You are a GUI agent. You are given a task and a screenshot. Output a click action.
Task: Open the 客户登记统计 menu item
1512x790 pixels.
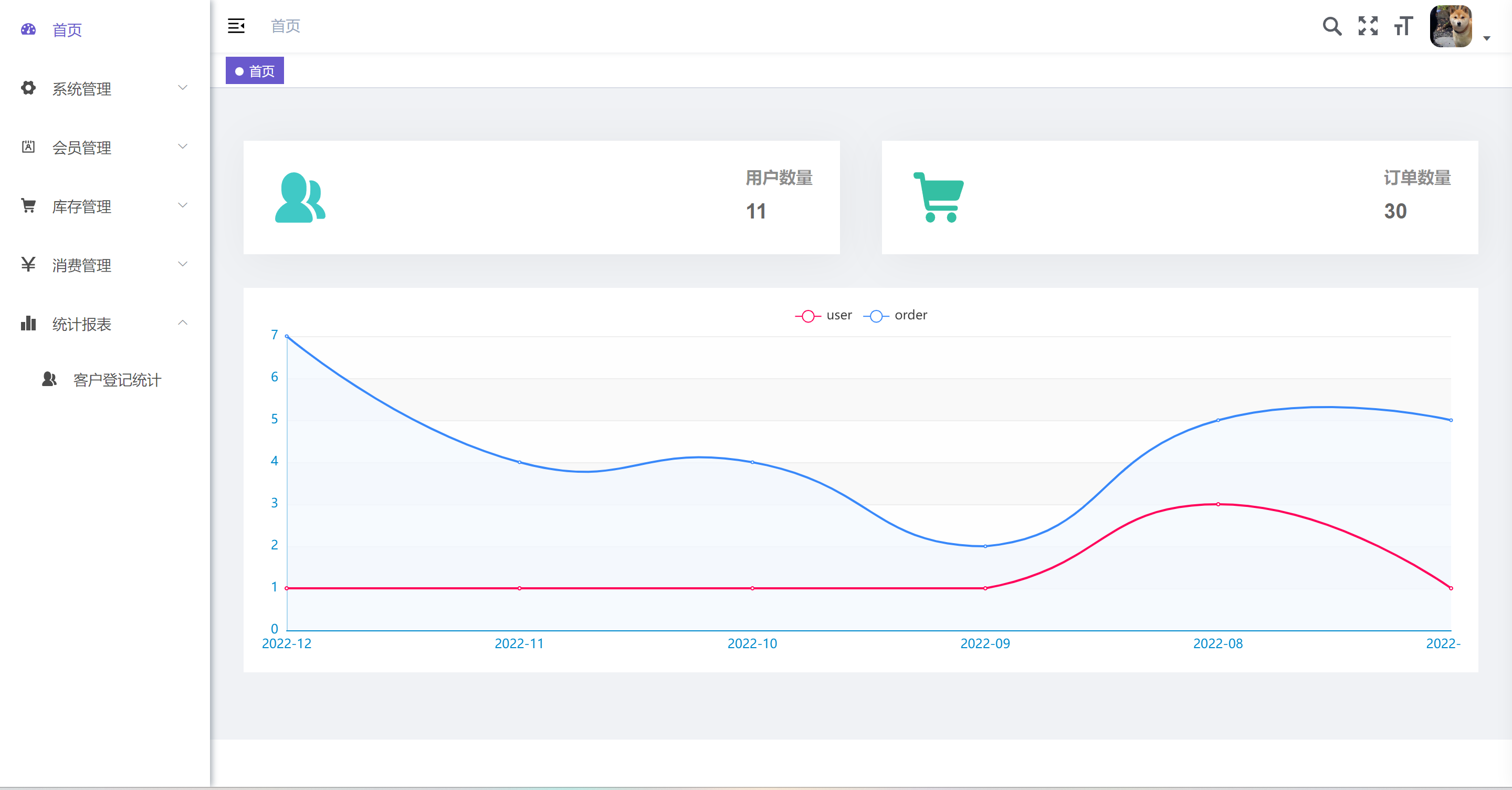pos(117,380)
